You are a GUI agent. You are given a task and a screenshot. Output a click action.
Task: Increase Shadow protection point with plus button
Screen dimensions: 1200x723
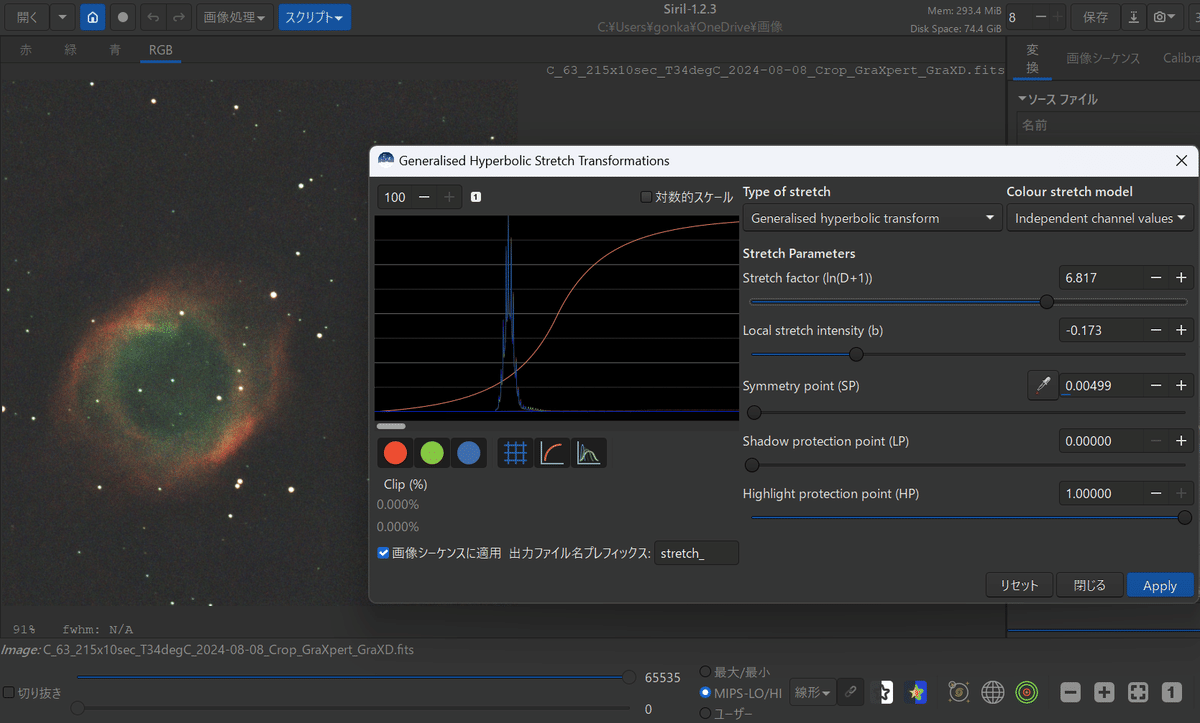pos(1181,441)
